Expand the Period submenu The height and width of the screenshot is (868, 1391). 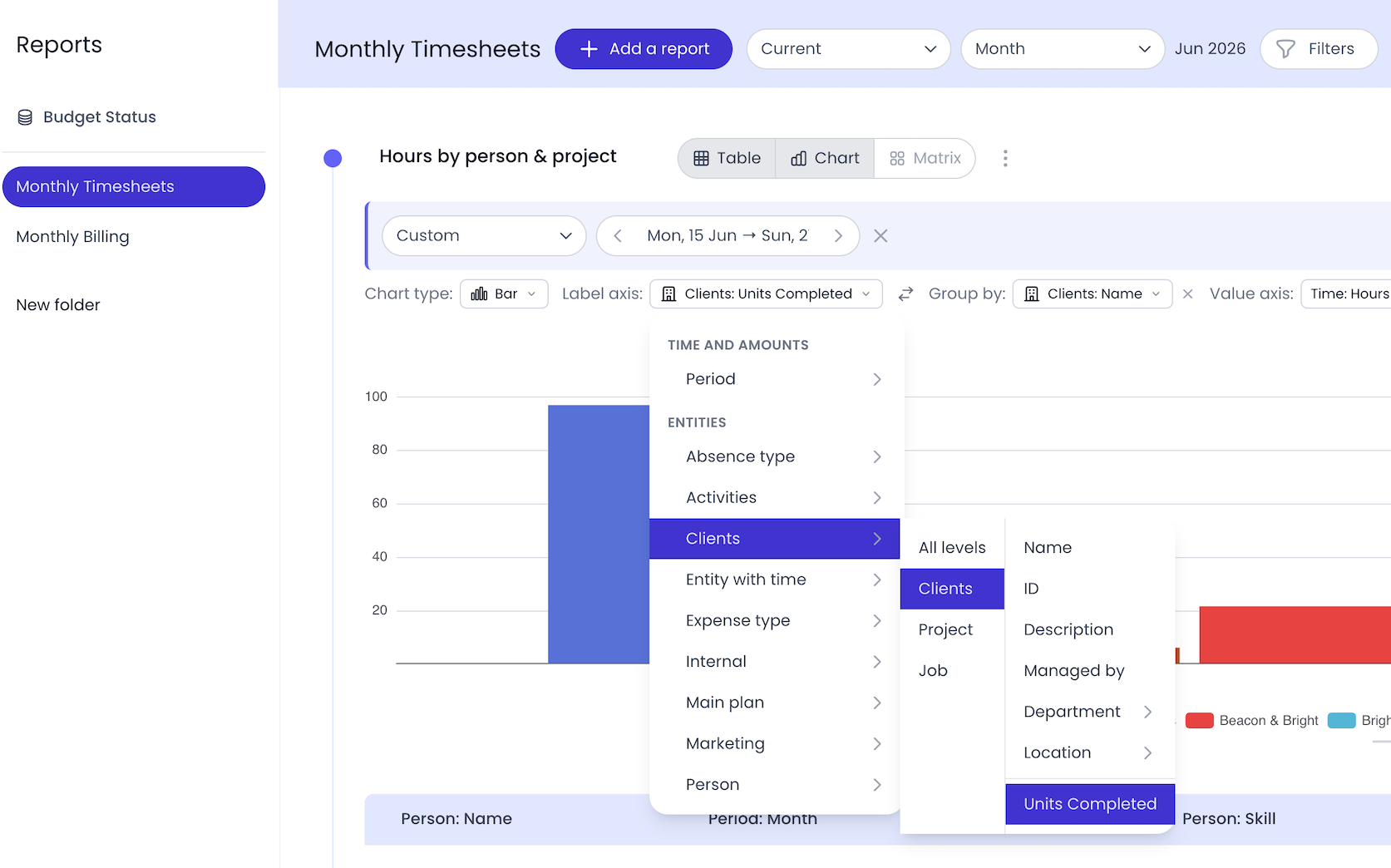point(774,379)
